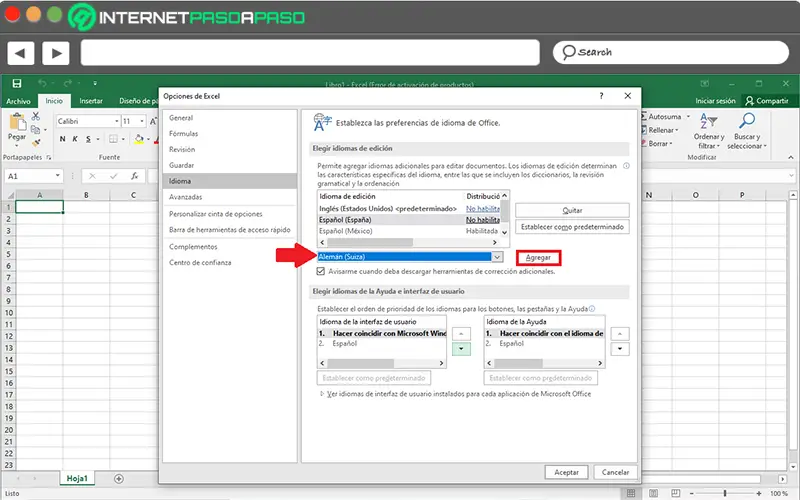Toggle italic with the K button
Viewport: 800px width, 500px height.
pyautogui.click(x=75, y=139)
